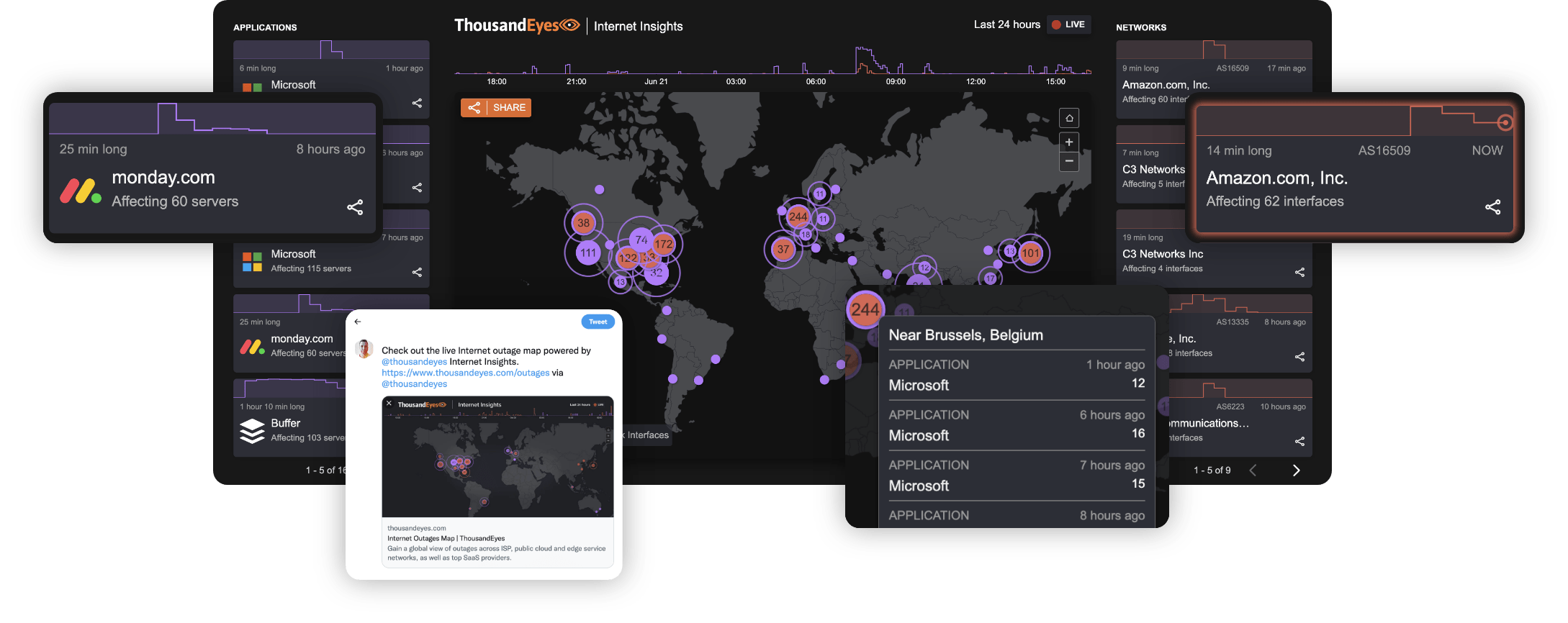Share the Microsoft 115 servers outage
The width and height of the screenshot is (1568, 623).
tap(417, 272)
